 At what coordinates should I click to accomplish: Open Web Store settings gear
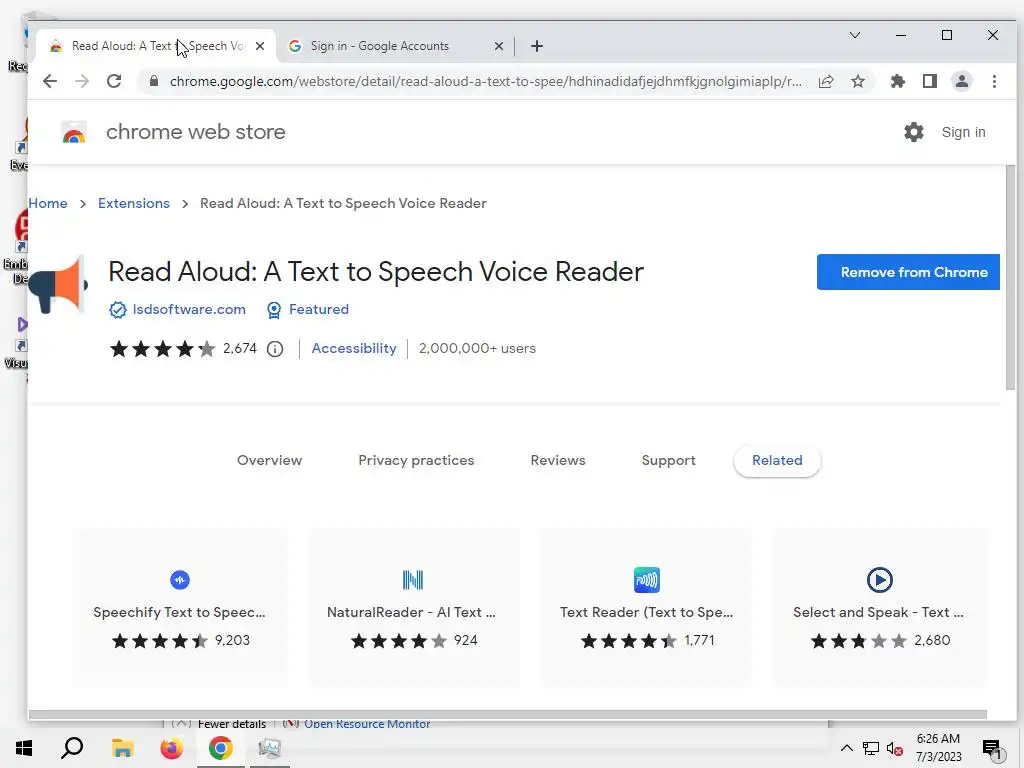(914, 132)
